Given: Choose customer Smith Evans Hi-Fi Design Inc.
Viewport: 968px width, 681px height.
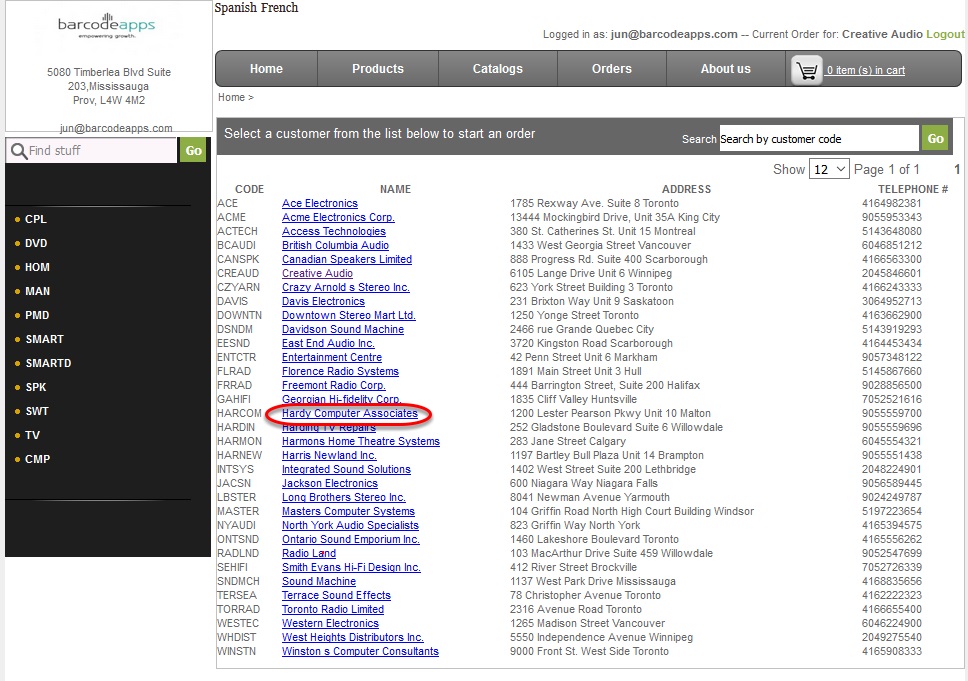Looking at the screenshot, I should 351,567.
